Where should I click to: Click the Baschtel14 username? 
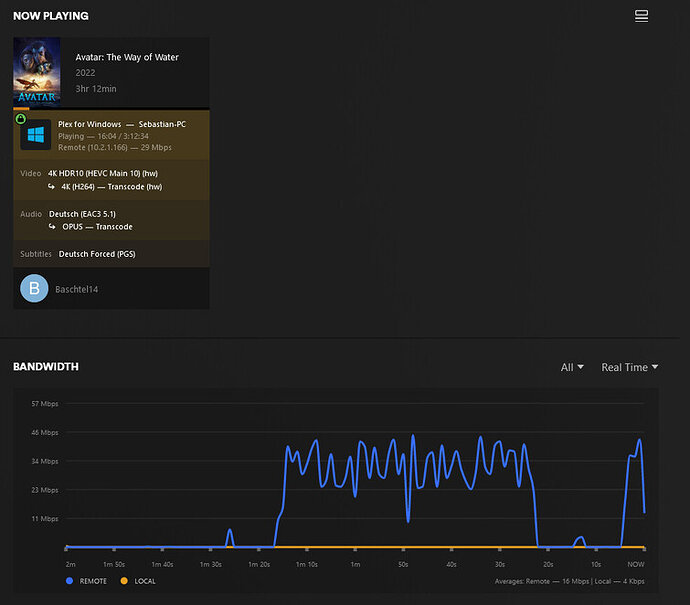pyautogui.click(x=77, y=289)
